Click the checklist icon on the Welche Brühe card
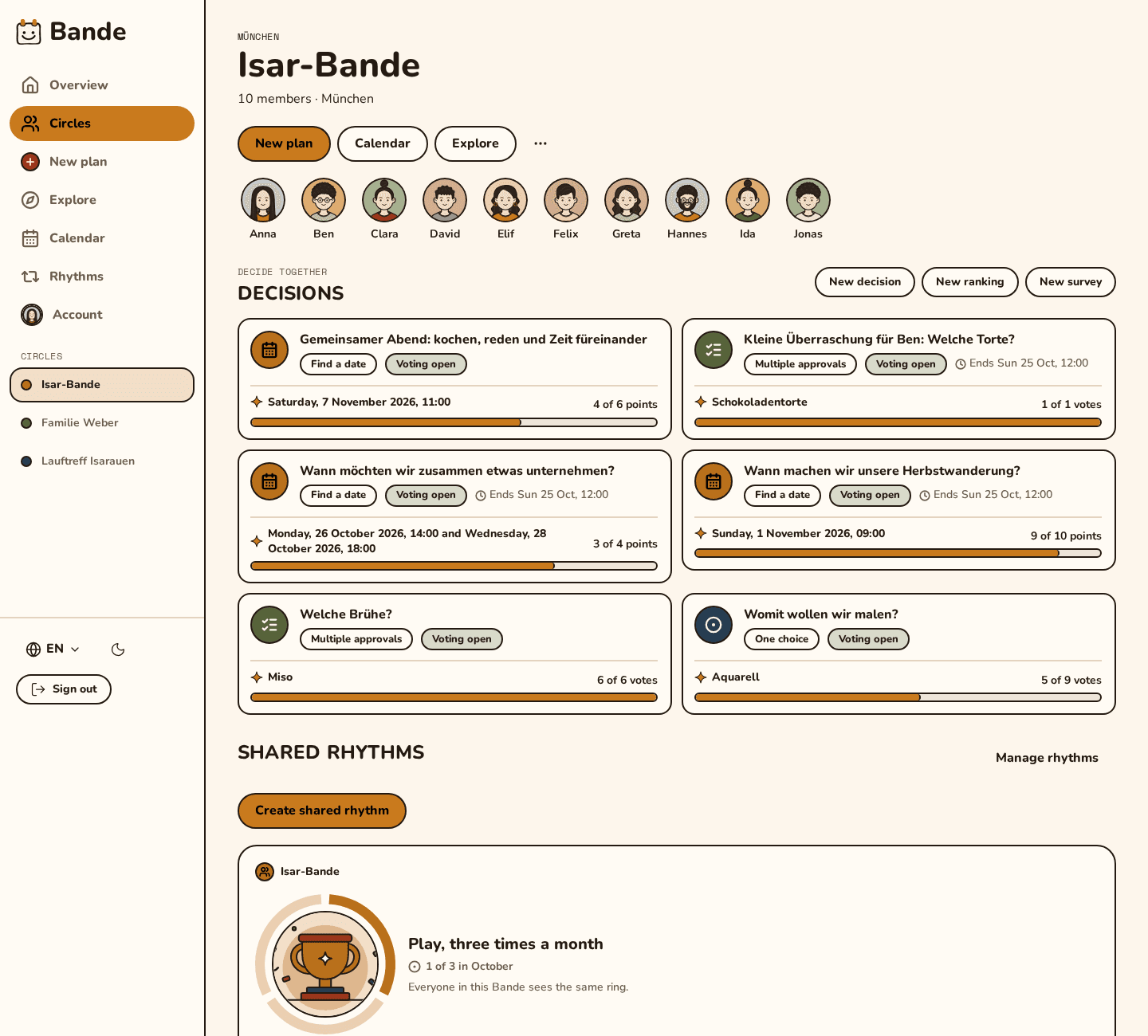Image resolution: width=1148 pixels, height=1036 pixels. [269, 625]
